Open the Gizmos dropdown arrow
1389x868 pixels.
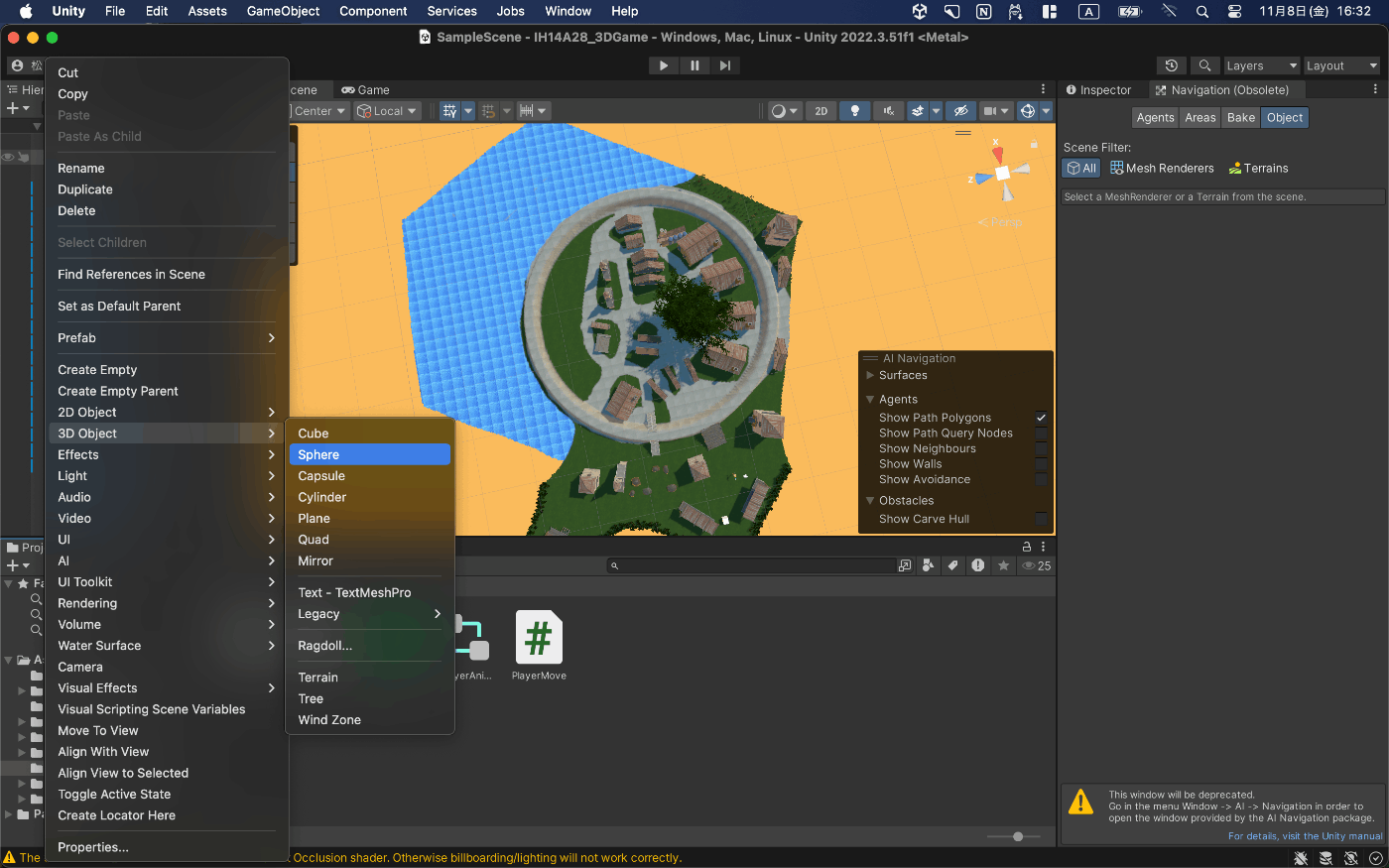point(1046,111)
